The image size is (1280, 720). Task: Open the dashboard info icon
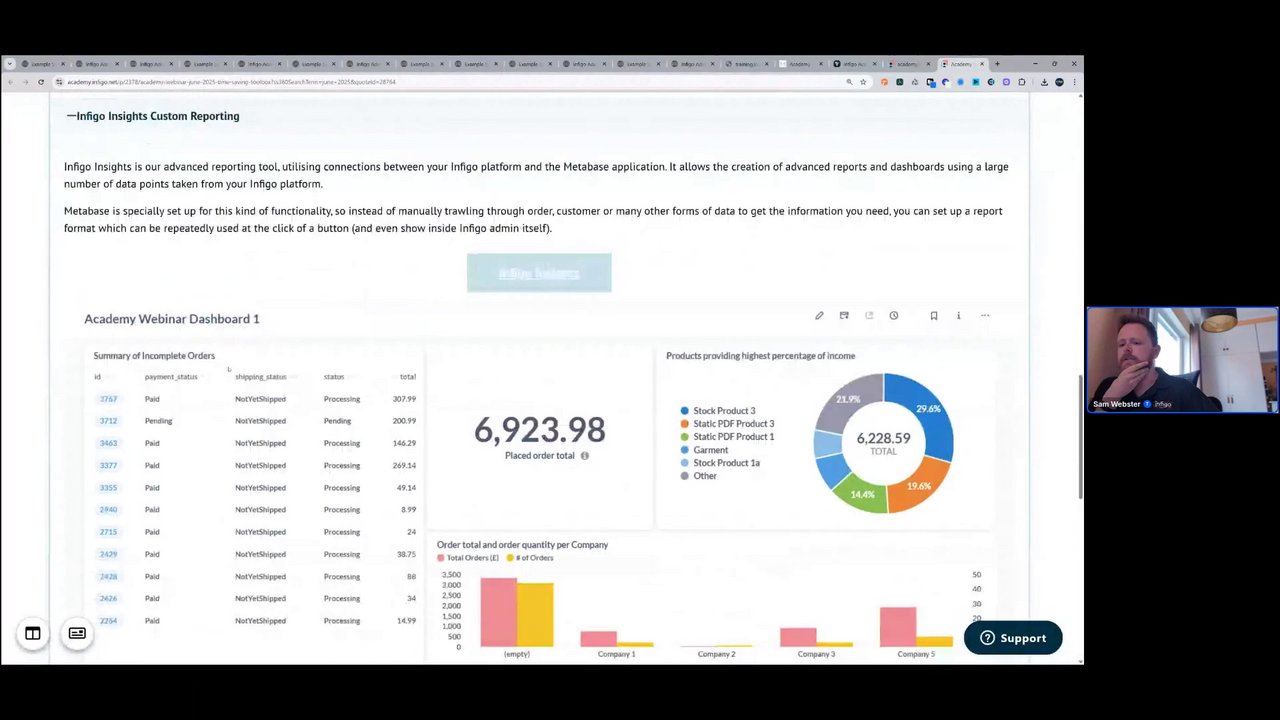point(958,316)
